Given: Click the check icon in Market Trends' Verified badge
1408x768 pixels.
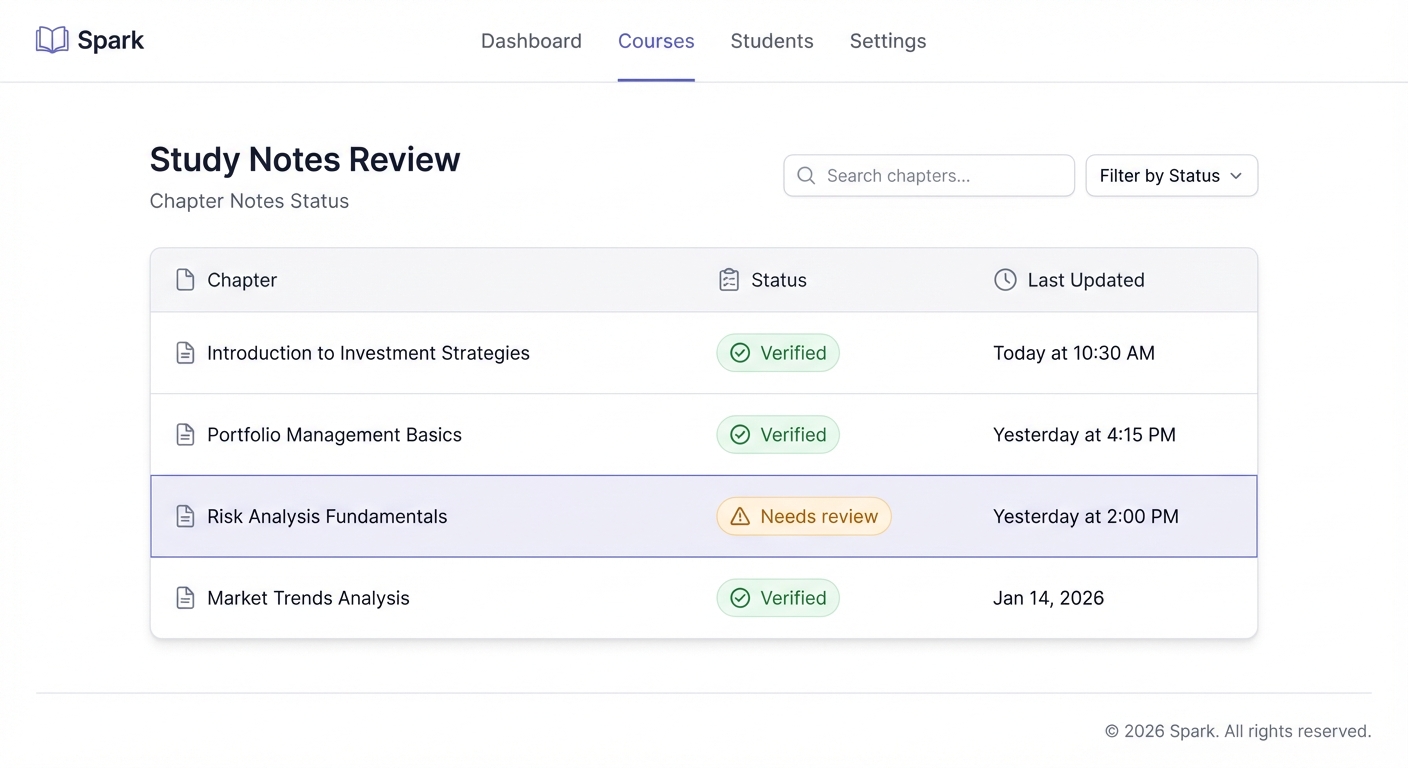Looking at the screenshot, I should tap(740, 598).
